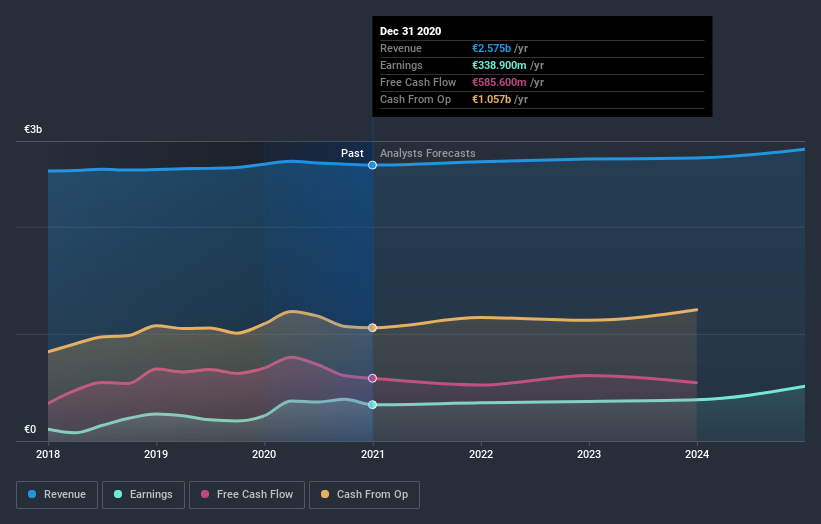
Task: Click the 2021 x-axis label
Action: [x=372, y=454]
